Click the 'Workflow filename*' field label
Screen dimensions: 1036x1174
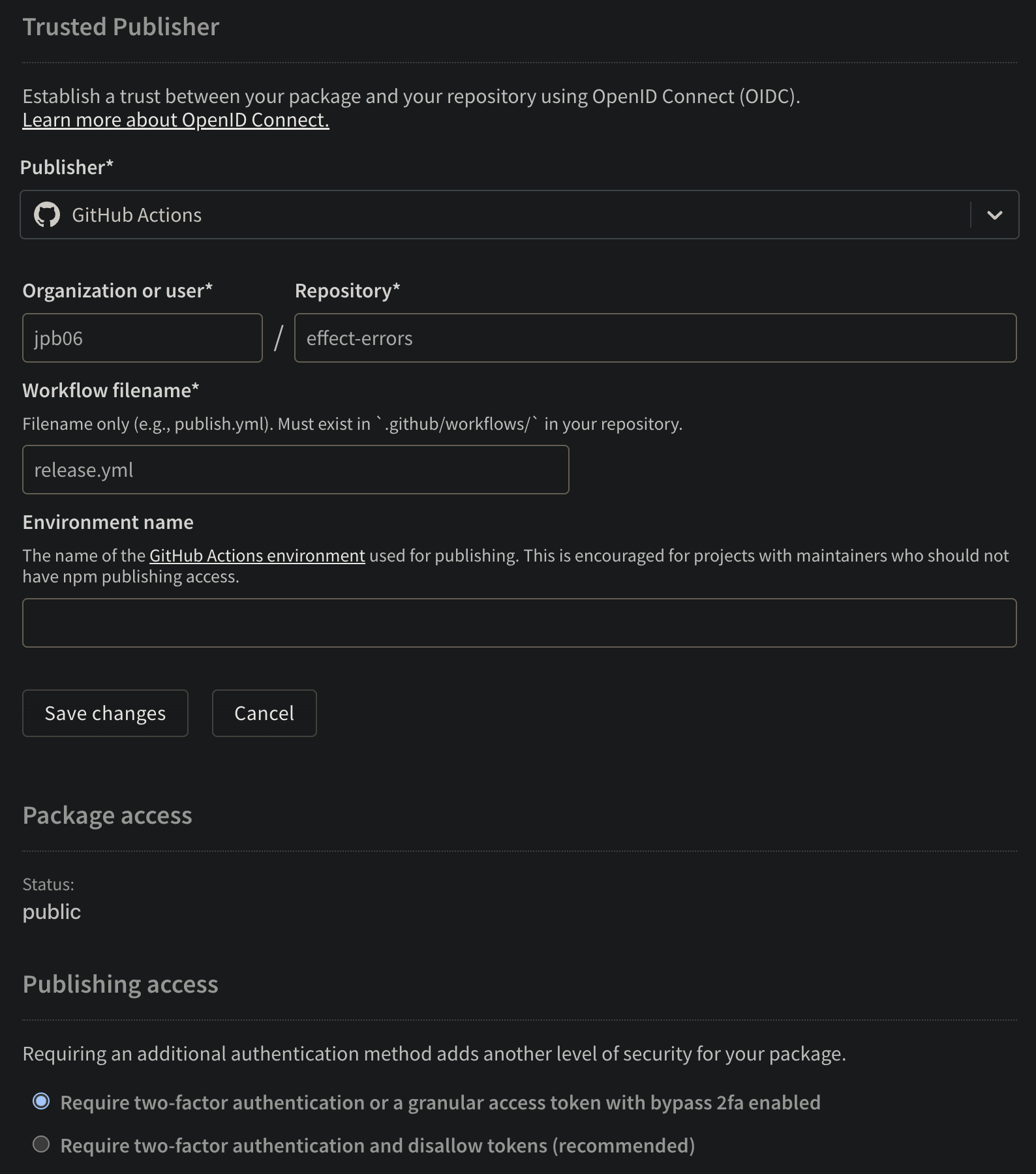110,390
